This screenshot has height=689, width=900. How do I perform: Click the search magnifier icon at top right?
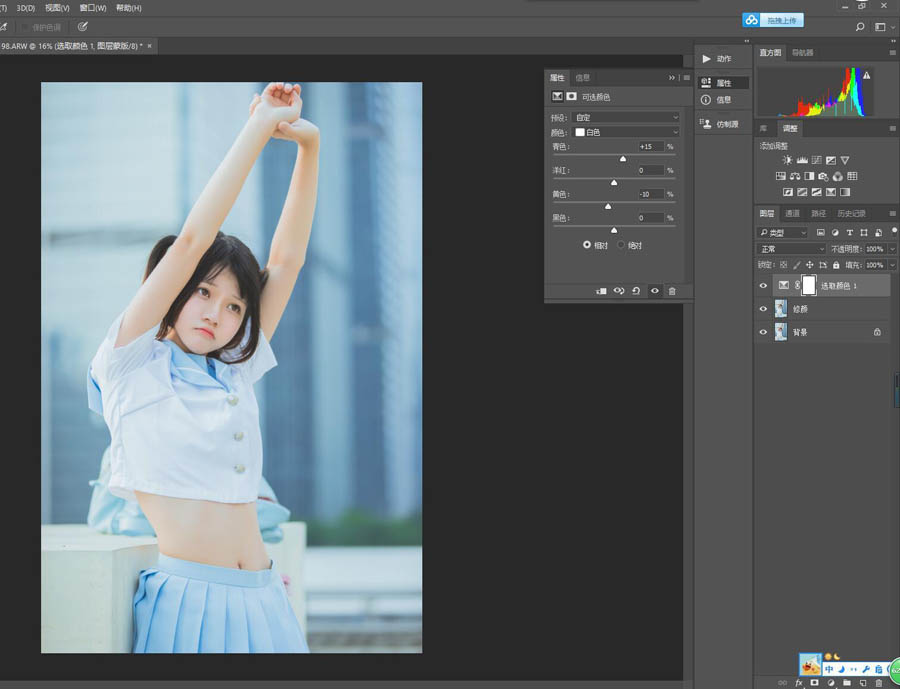pyautogui.click(x=860, y=27)
